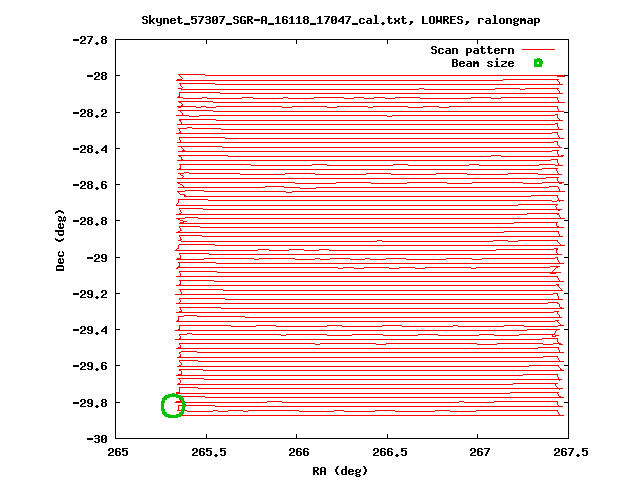Click the 266 RA tick label
The width and height of the screenshot is (640, 480).
299,452
